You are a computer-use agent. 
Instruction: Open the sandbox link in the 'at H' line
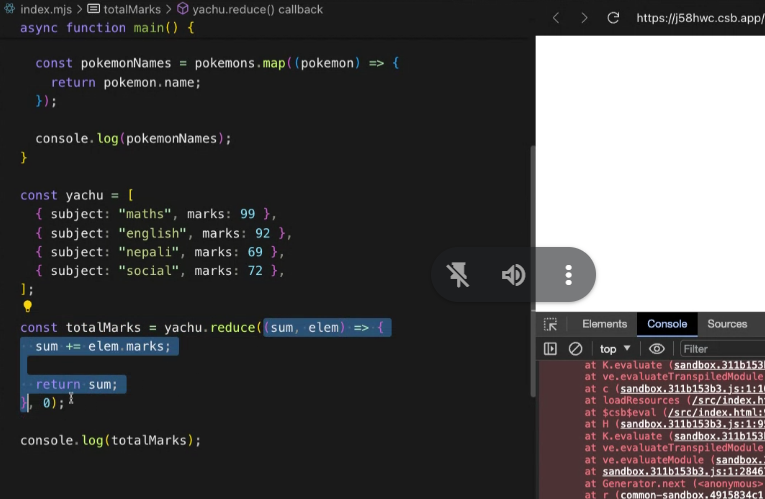(692, 424)
